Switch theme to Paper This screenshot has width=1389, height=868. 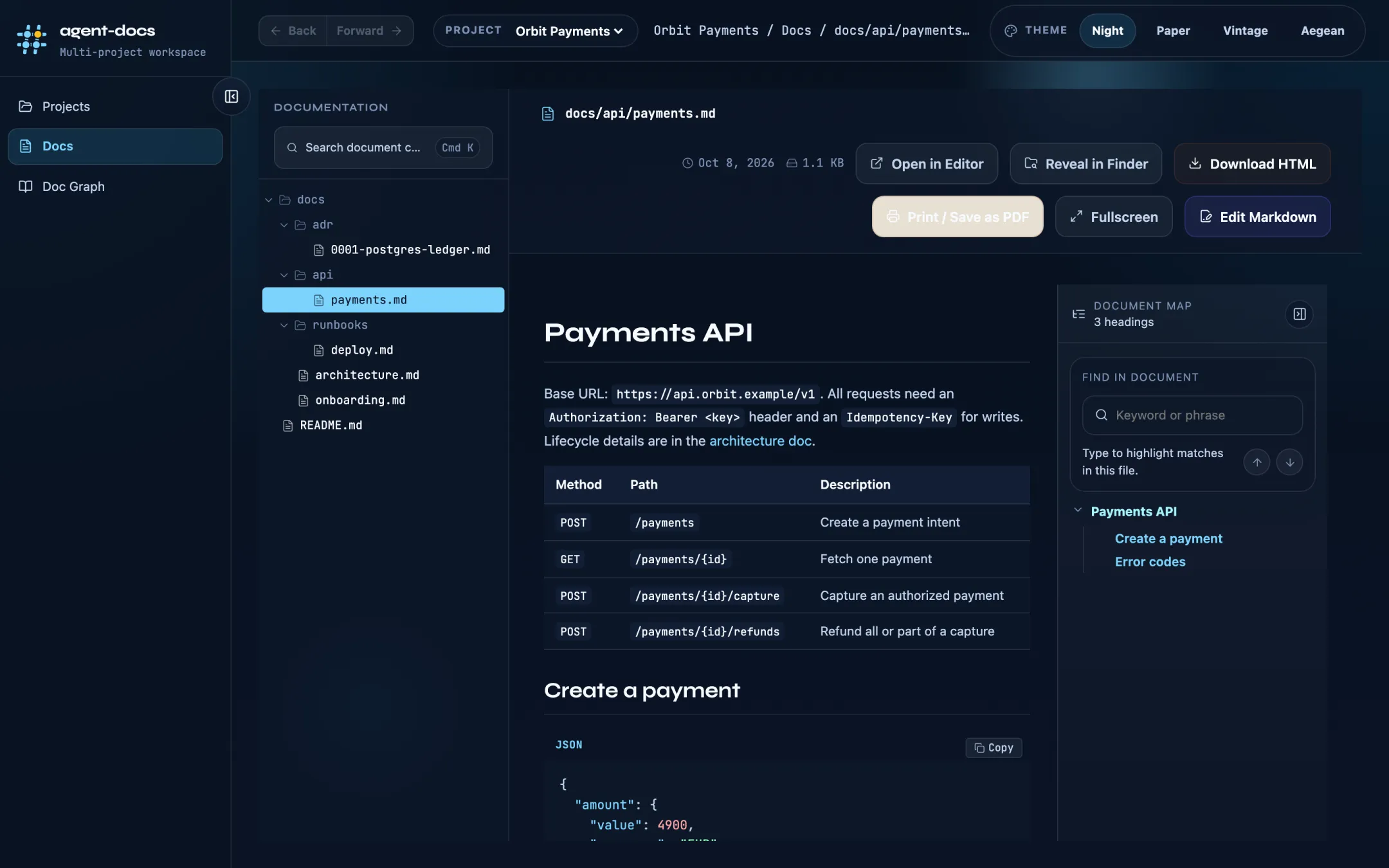click(1173, 31)
